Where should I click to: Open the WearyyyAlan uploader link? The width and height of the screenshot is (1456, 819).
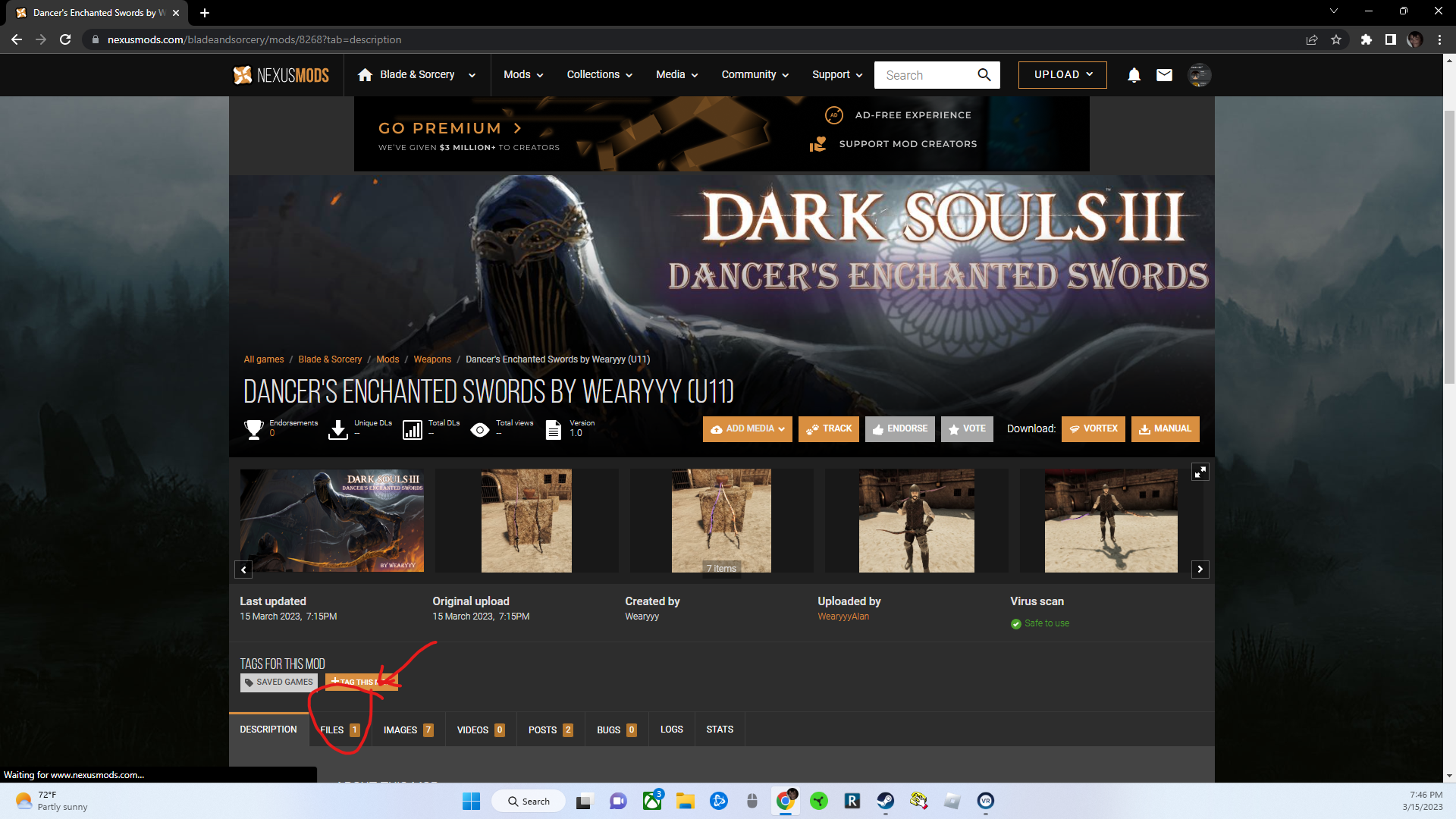pyautogui.click(x=843, y=617)
